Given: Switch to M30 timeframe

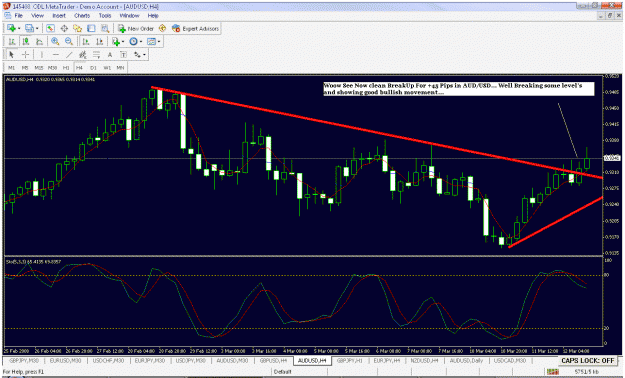Looking at the screenshot, I should coord(53,68).
